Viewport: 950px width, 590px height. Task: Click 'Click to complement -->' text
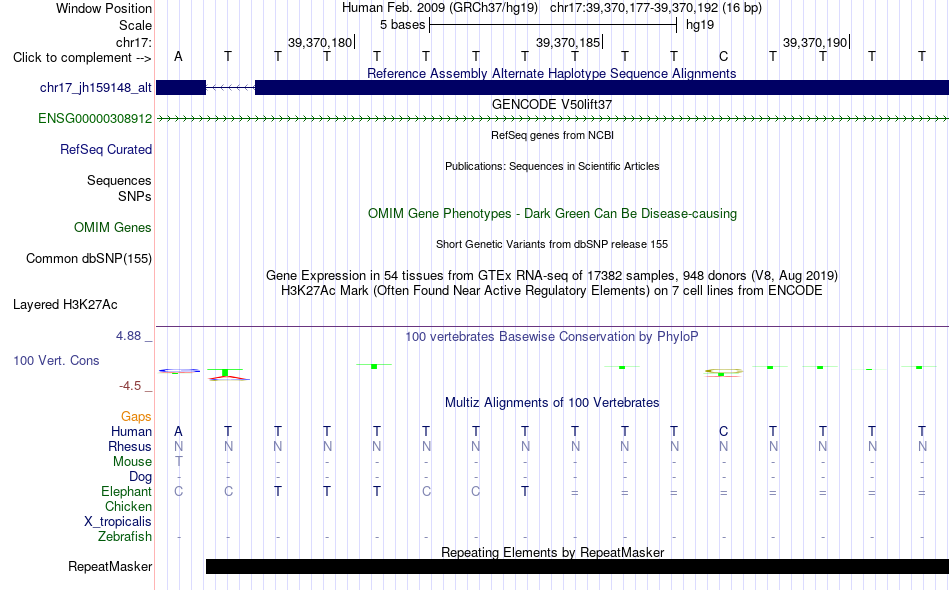[x=82, y=58]
